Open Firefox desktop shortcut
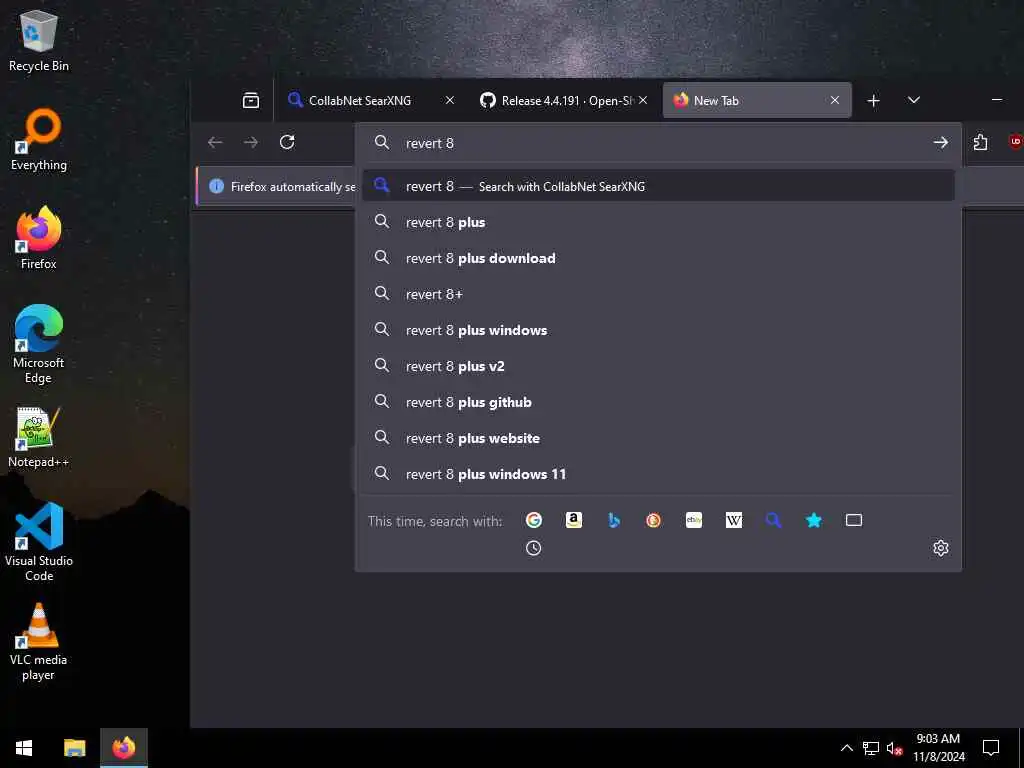 pyautogui.click(x=39, y=238)
